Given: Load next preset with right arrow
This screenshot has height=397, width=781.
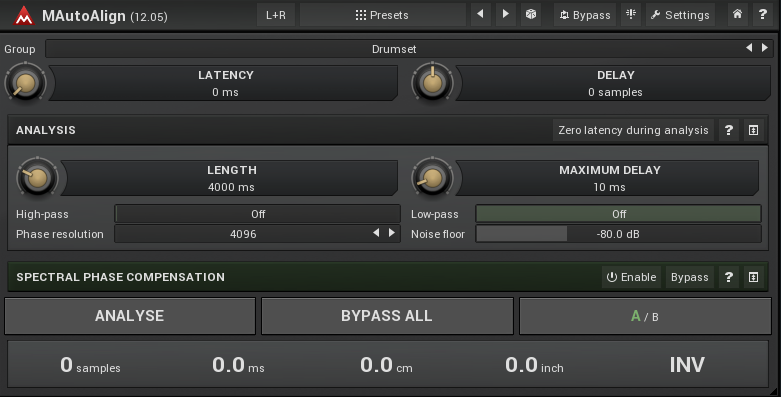Looking at the screenshot, I should 506,14.
